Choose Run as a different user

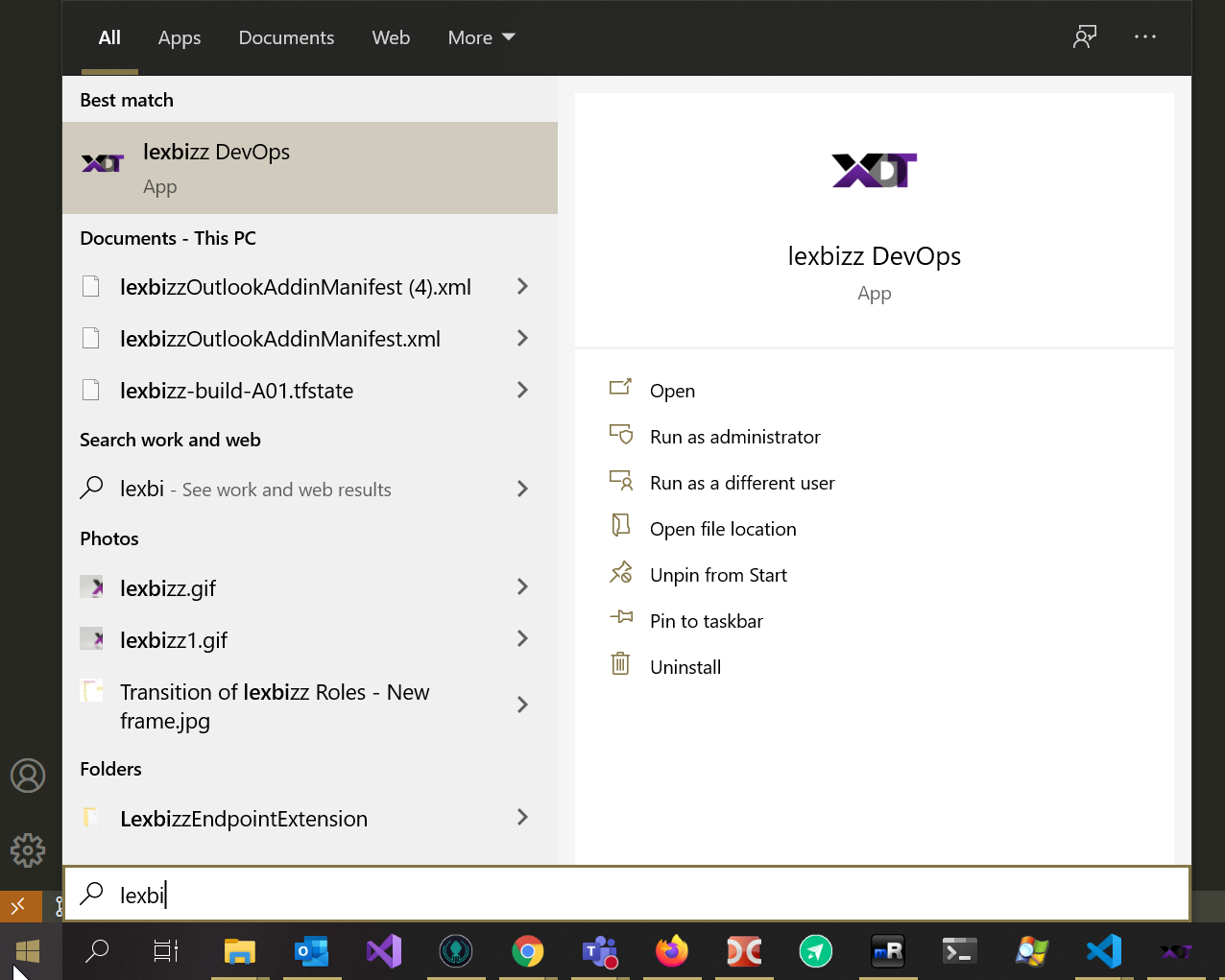tap(742, 483)
